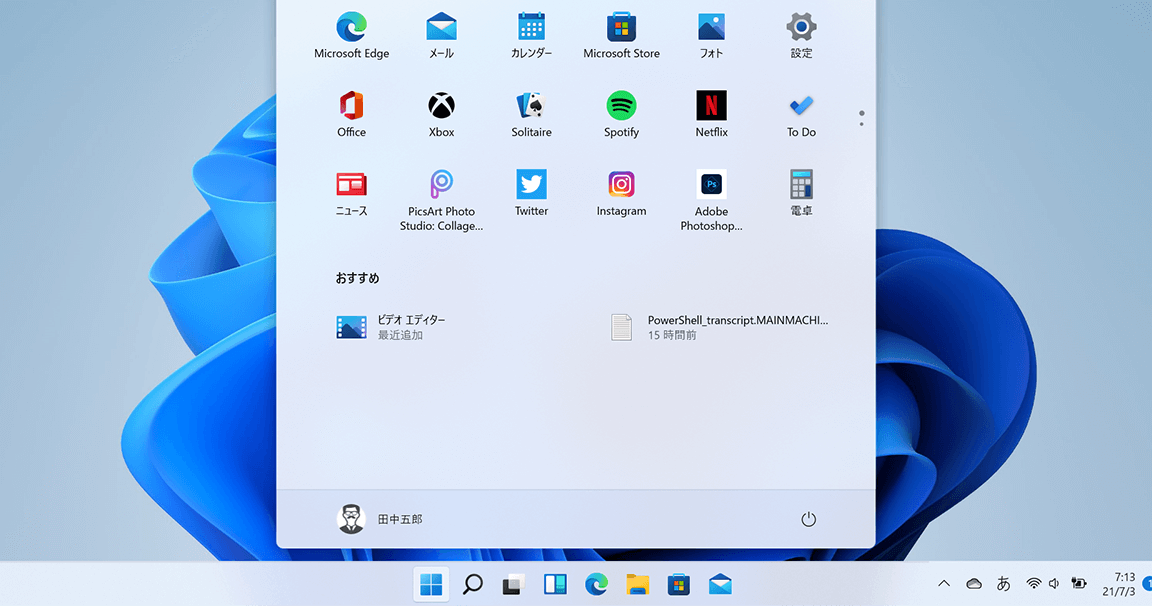
Task: Open the 電卓 calculator app
Action: pyautogui.click(x=801, y=194)
